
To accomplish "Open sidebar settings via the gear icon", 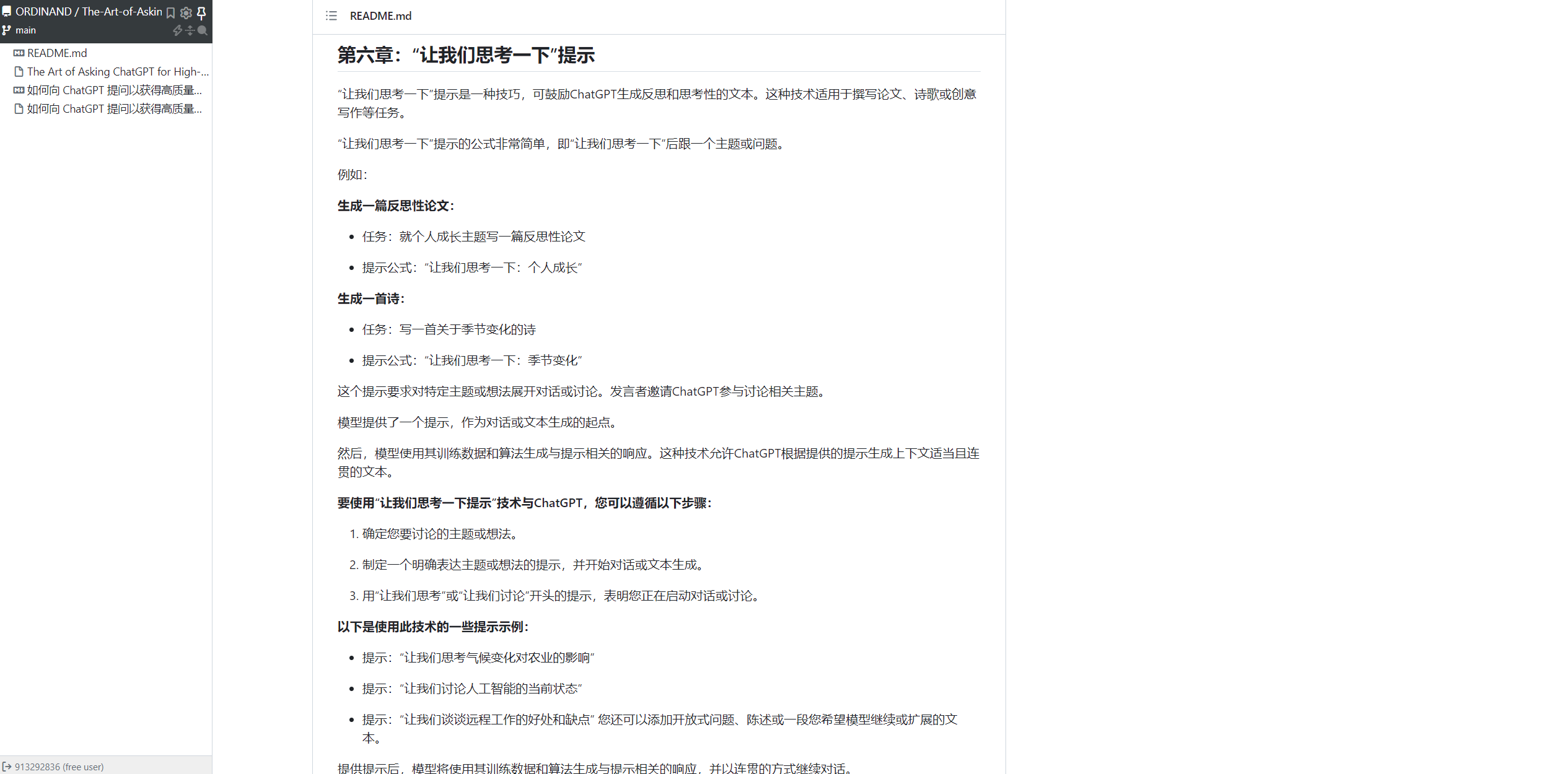I will tap(186, 12).
